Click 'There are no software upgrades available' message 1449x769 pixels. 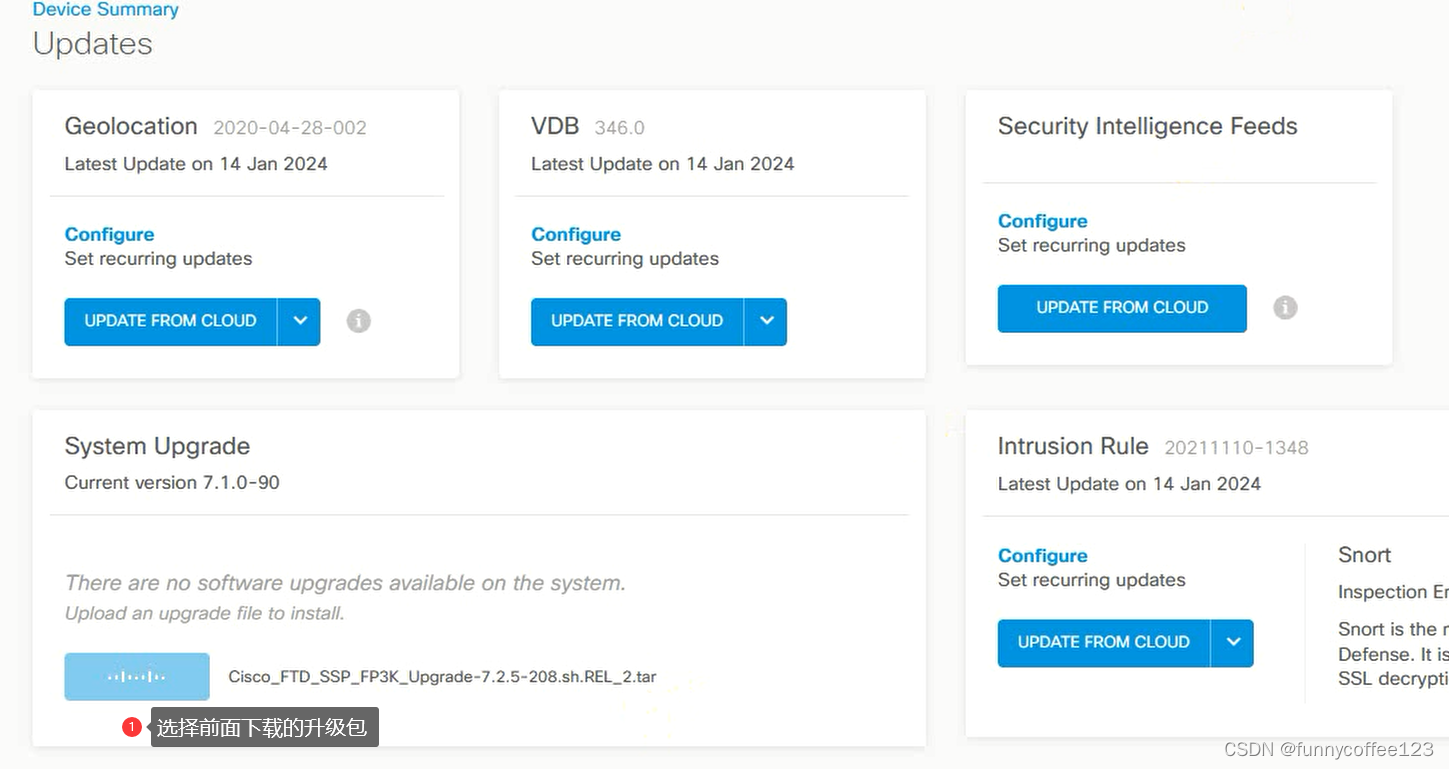click(345, 583)
